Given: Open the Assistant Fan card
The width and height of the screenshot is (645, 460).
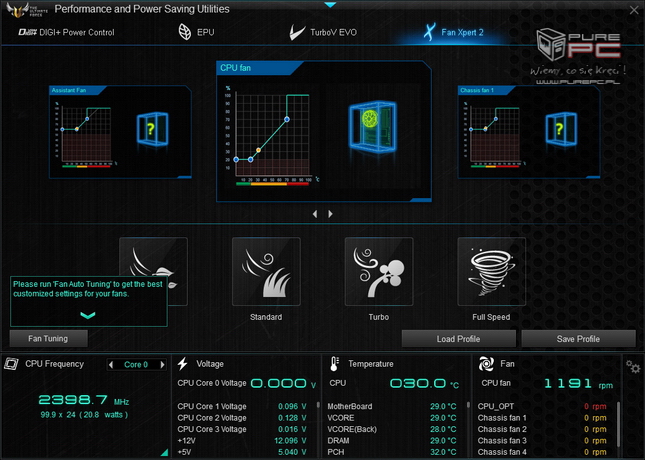Looking at the screenshot, I should click(x=120, y=132).
